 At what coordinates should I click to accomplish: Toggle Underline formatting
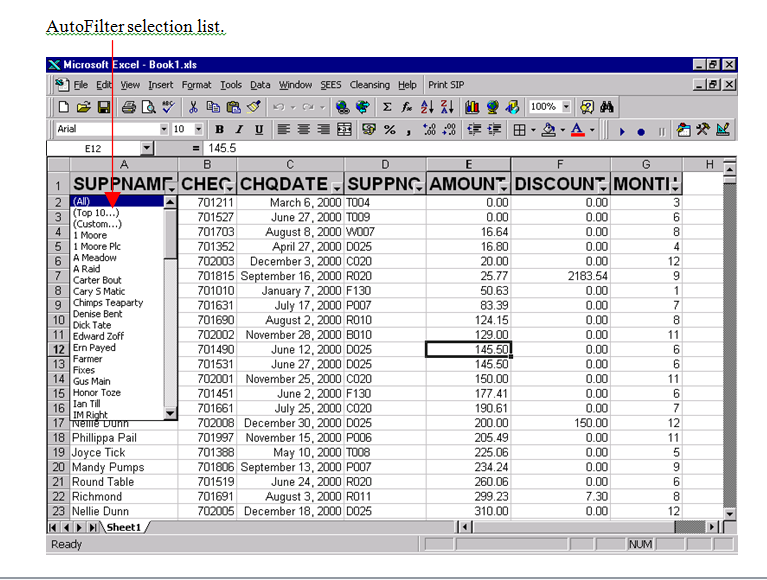[259, 130]
